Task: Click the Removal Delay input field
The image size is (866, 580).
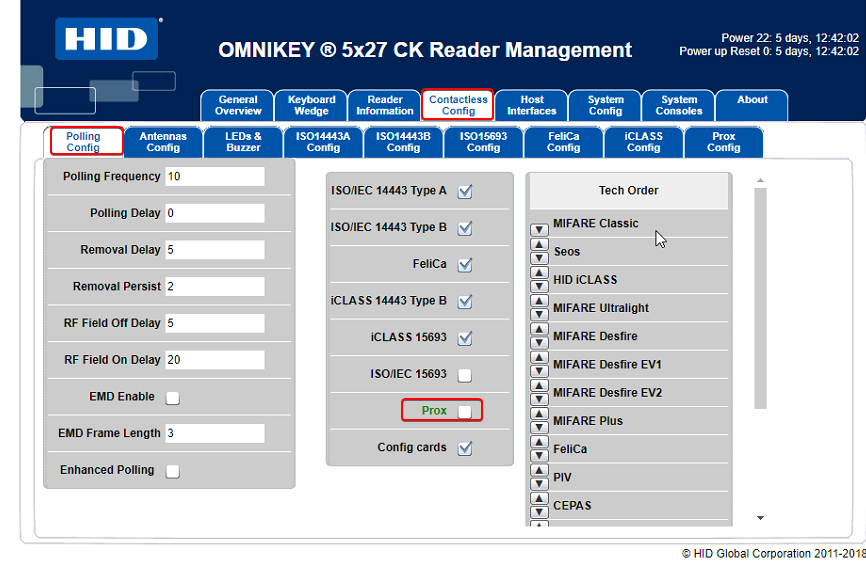Action: point(215,250)
